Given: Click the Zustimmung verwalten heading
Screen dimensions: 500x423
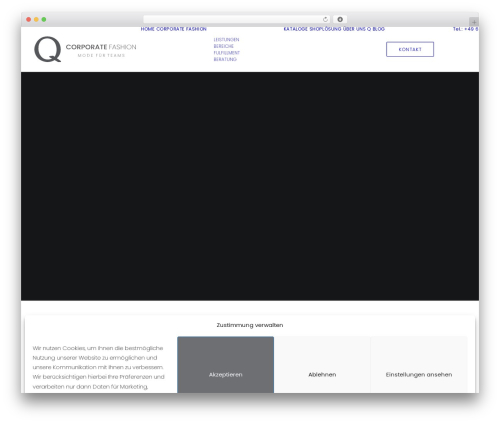Looking at the screenshot, I should [x=250, y=325].
